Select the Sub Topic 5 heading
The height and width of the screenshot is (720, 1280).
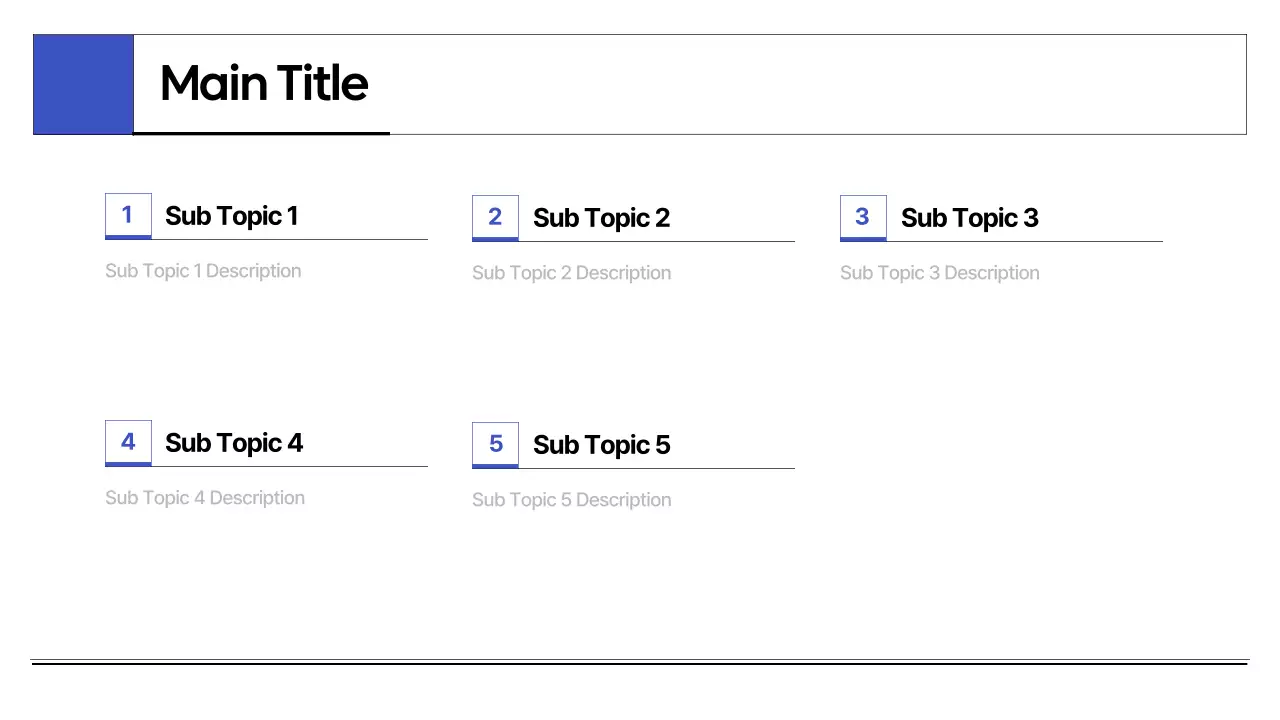pyautogui.click(x=601, y=445)
